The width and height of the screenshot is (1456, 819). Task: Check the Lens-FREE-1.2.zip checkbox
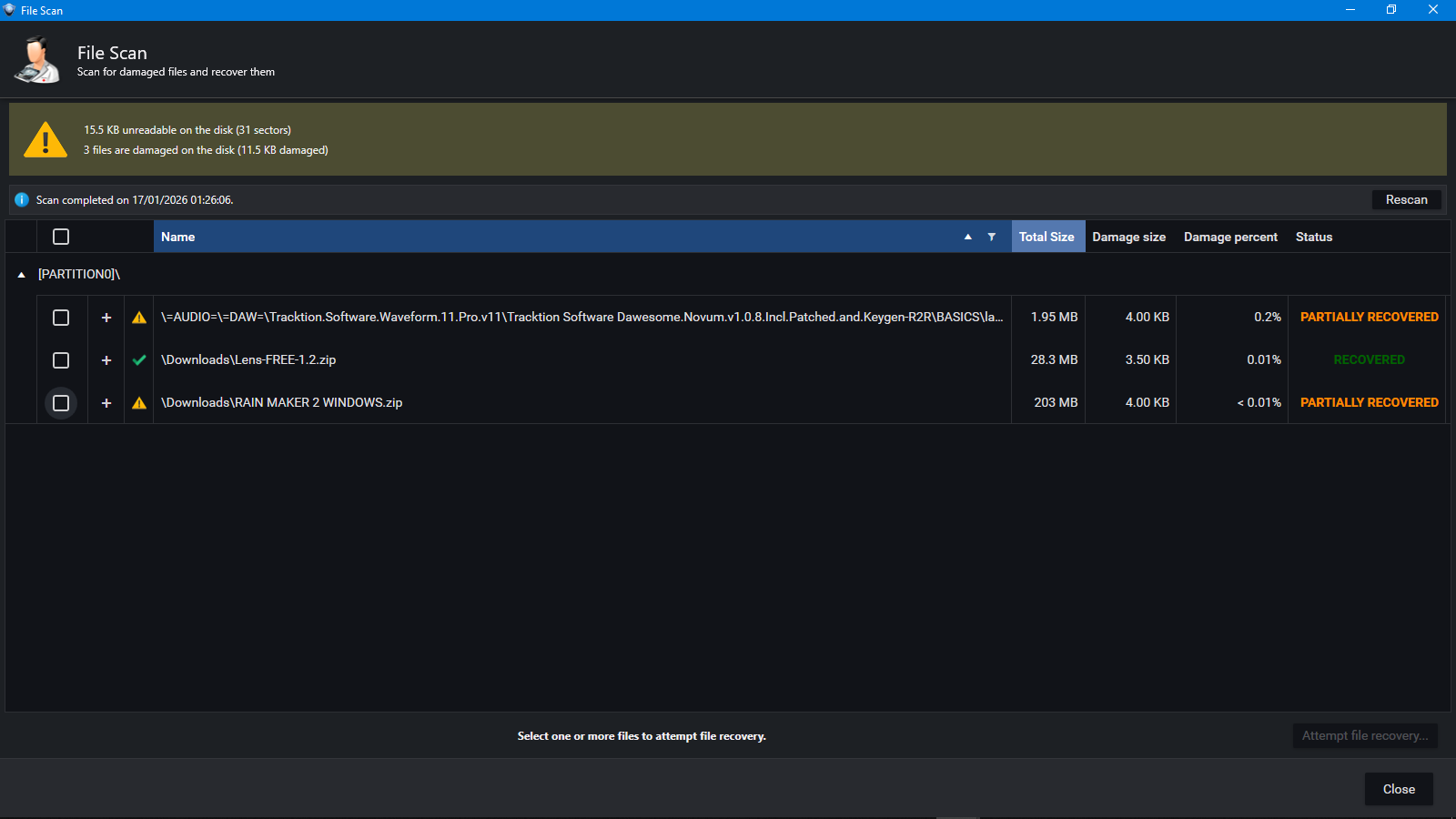pos(61,360)
